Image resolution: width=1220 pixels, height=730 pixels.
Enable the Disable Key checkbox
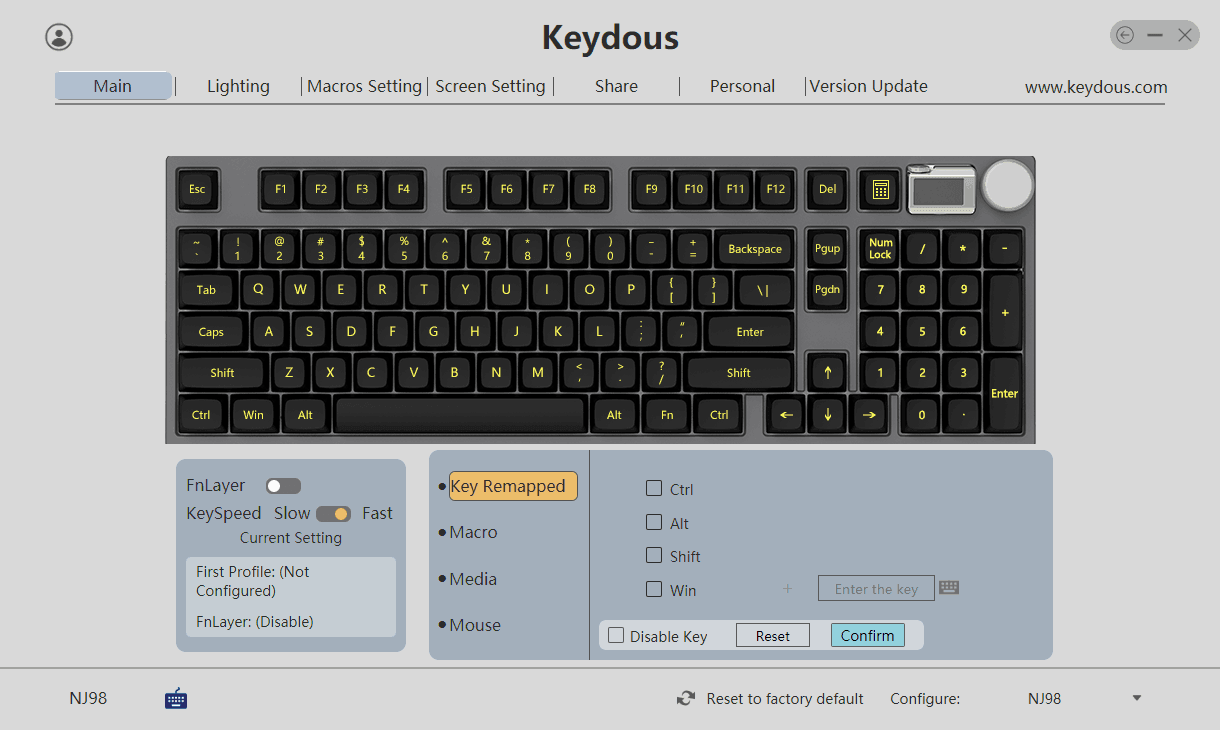coord(616,636)
